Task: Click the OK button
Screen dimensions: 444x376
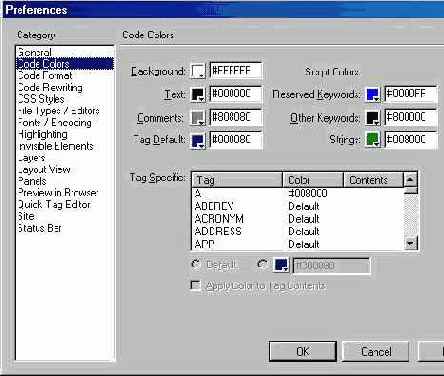Action: 303,351
